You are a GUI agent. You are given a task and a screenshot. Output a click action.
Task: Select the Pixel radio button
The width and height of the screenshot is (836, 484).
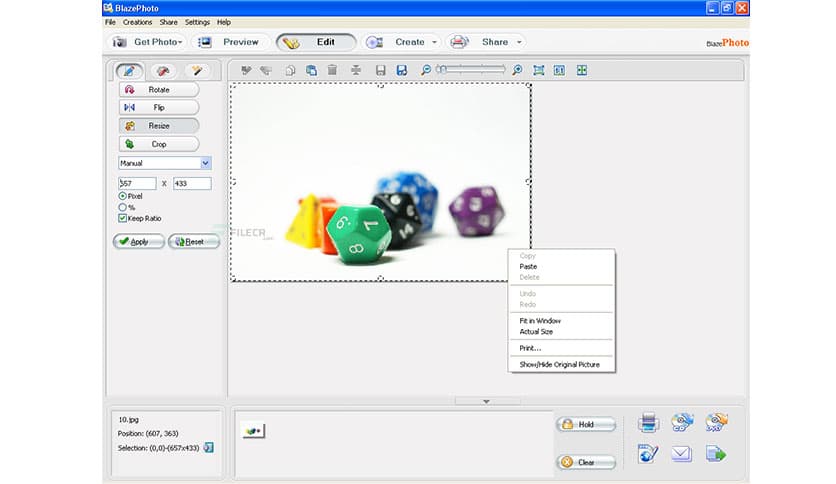coord(123,196)
